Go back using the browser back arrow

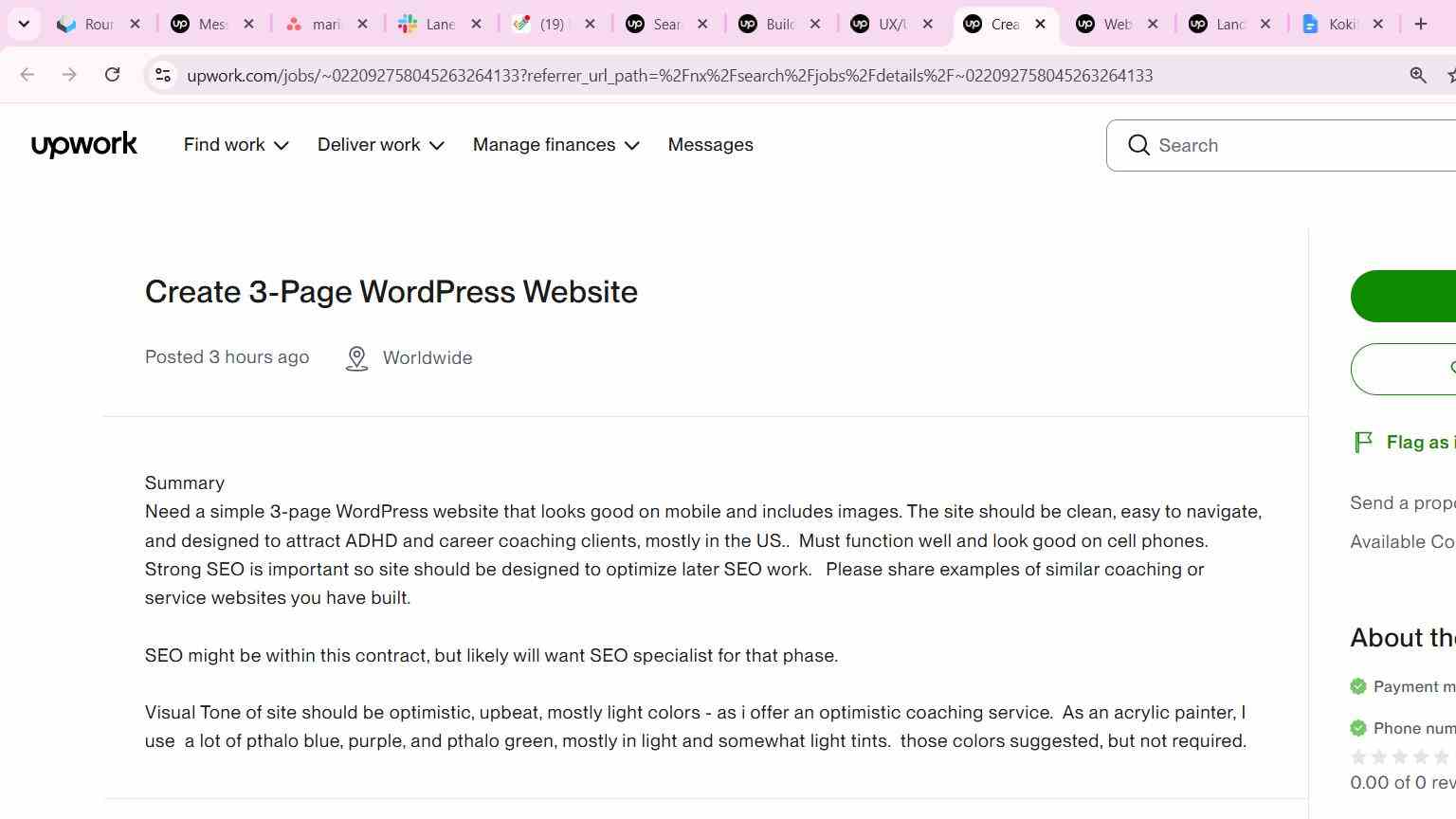[27, 75]
